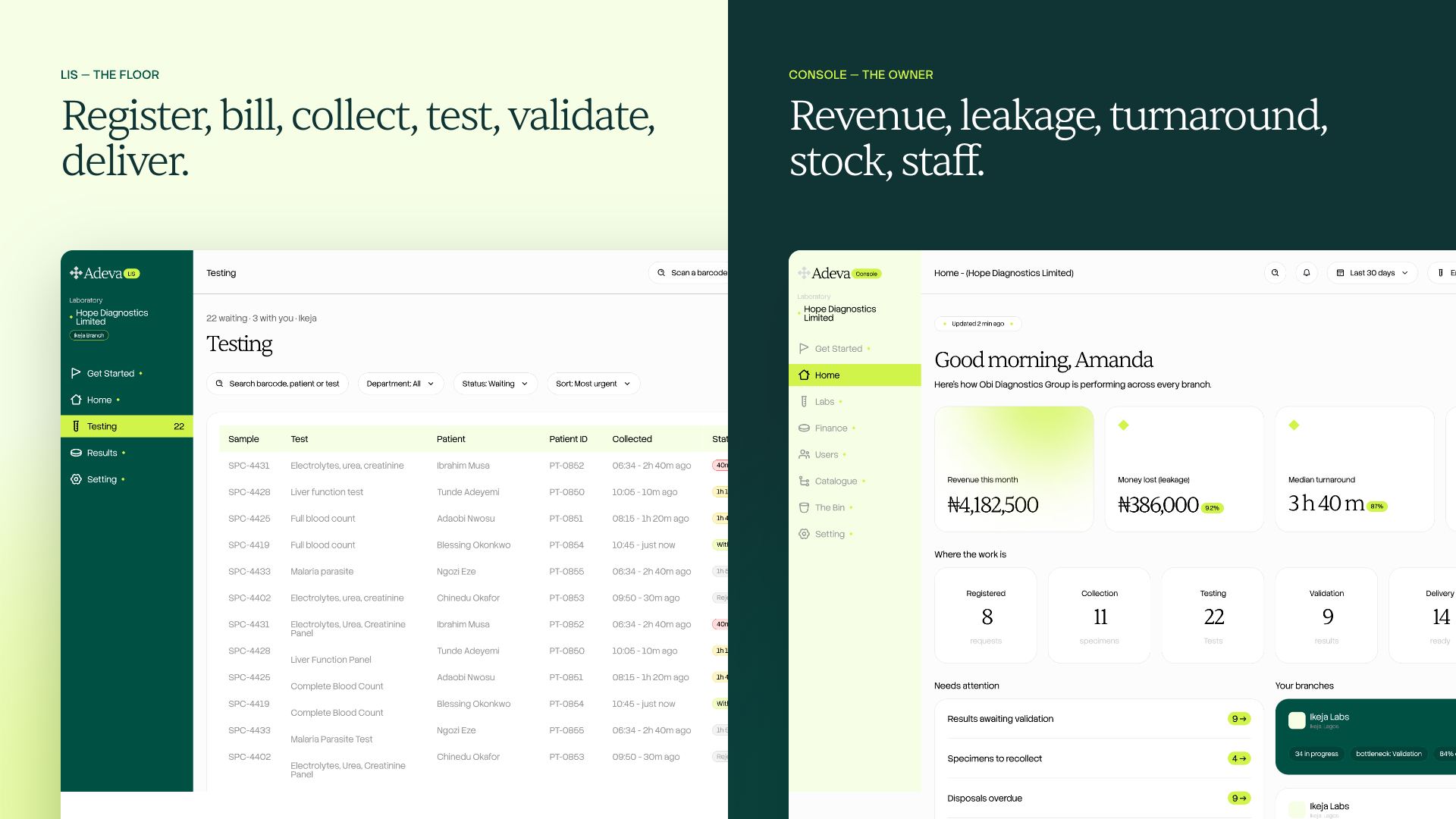Select Testing tube icon in LIS sidebar

point(76,426)
